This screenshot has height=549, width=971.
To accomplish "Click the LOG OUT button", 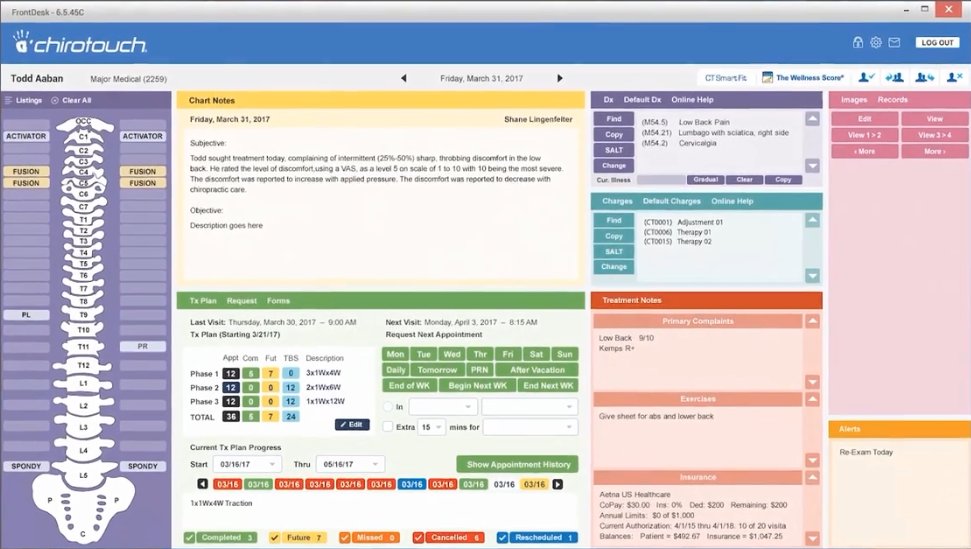I will pos(937,43).
